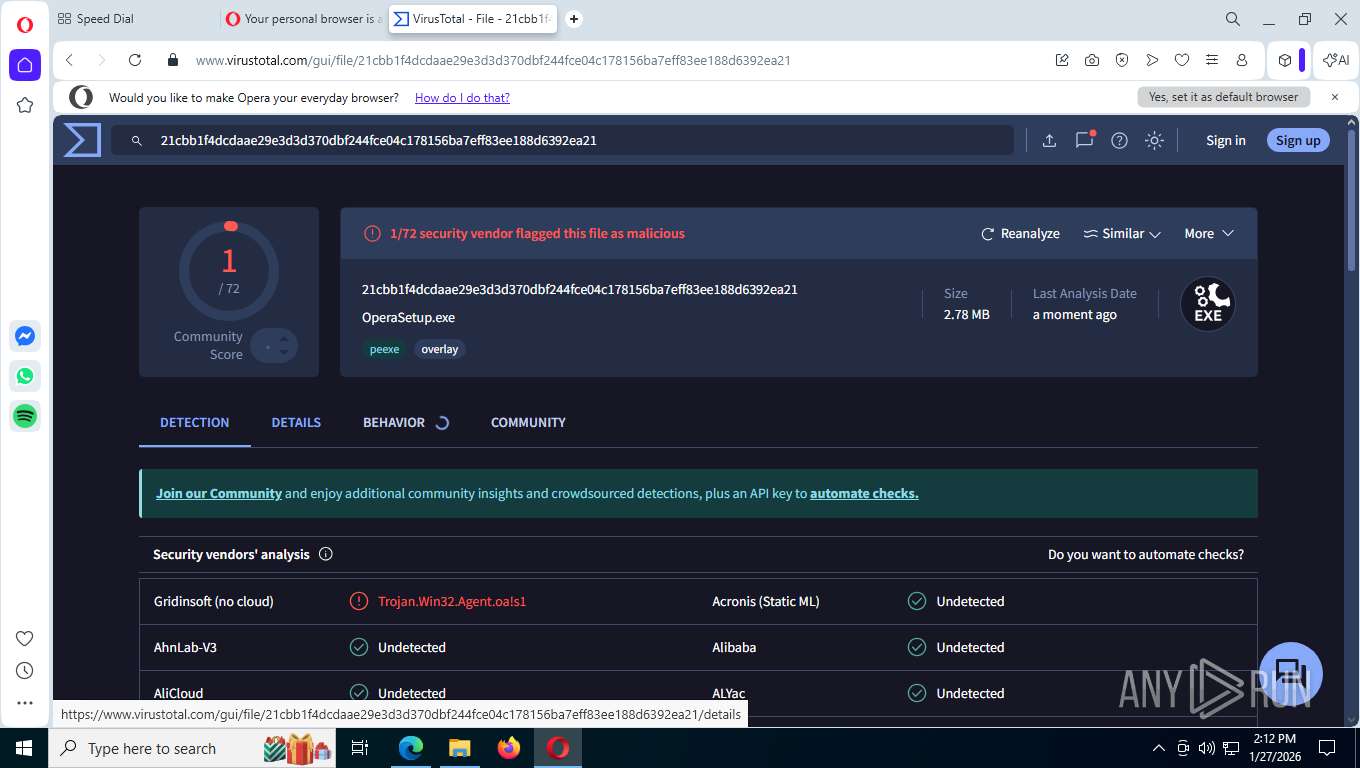Viewport: 1360px width, 768px height.
Task: Click the OperaSetup.exe file name
Action: click(x=408, y=317)
